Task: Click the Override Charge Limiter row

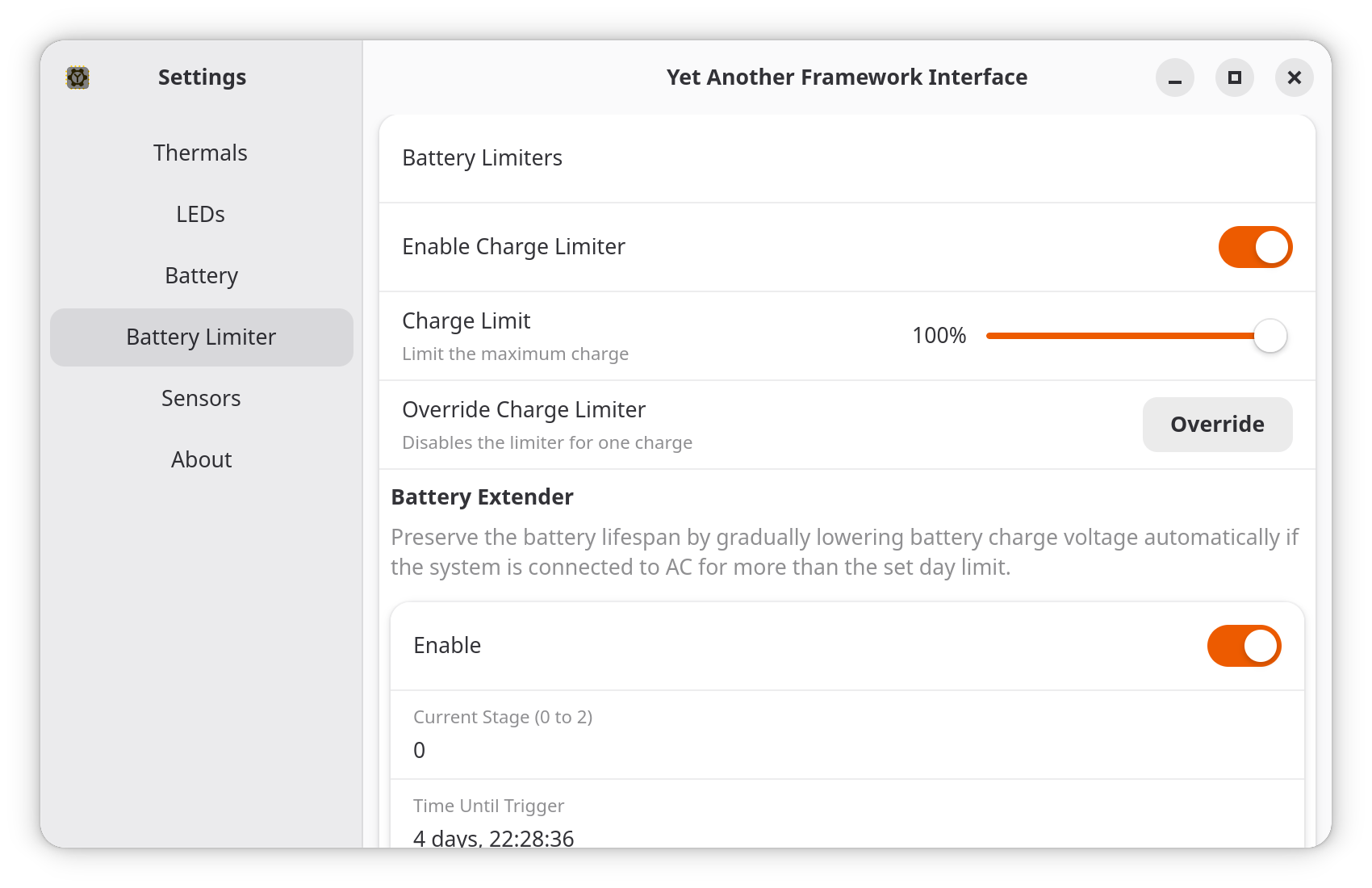Action: point(524,409)
